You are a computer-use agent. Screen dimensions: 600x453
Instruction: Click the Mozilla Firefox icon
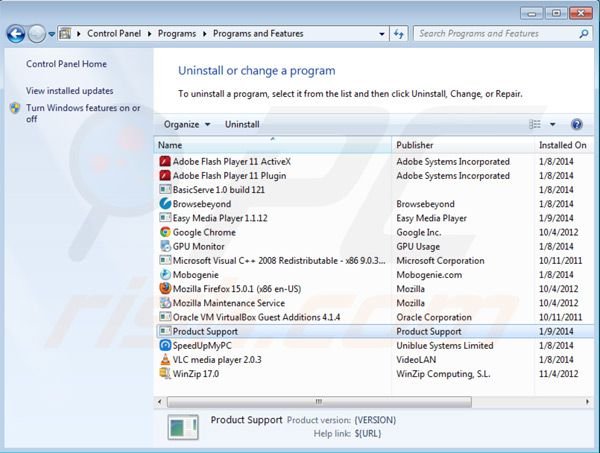[x=165, y=288]
